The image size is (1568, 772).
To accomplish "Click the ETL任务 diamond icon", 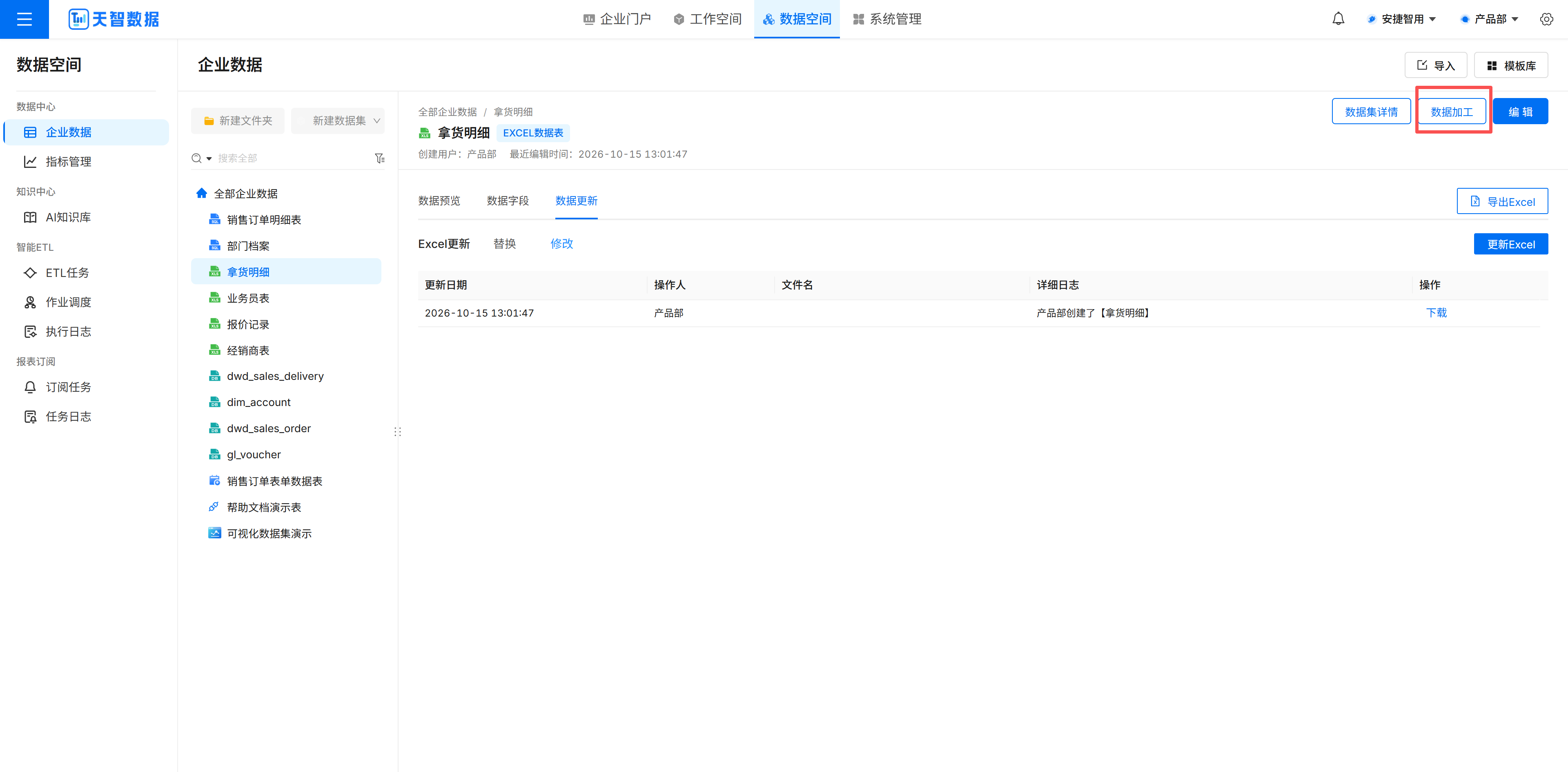I will click(x=30, y=273).
